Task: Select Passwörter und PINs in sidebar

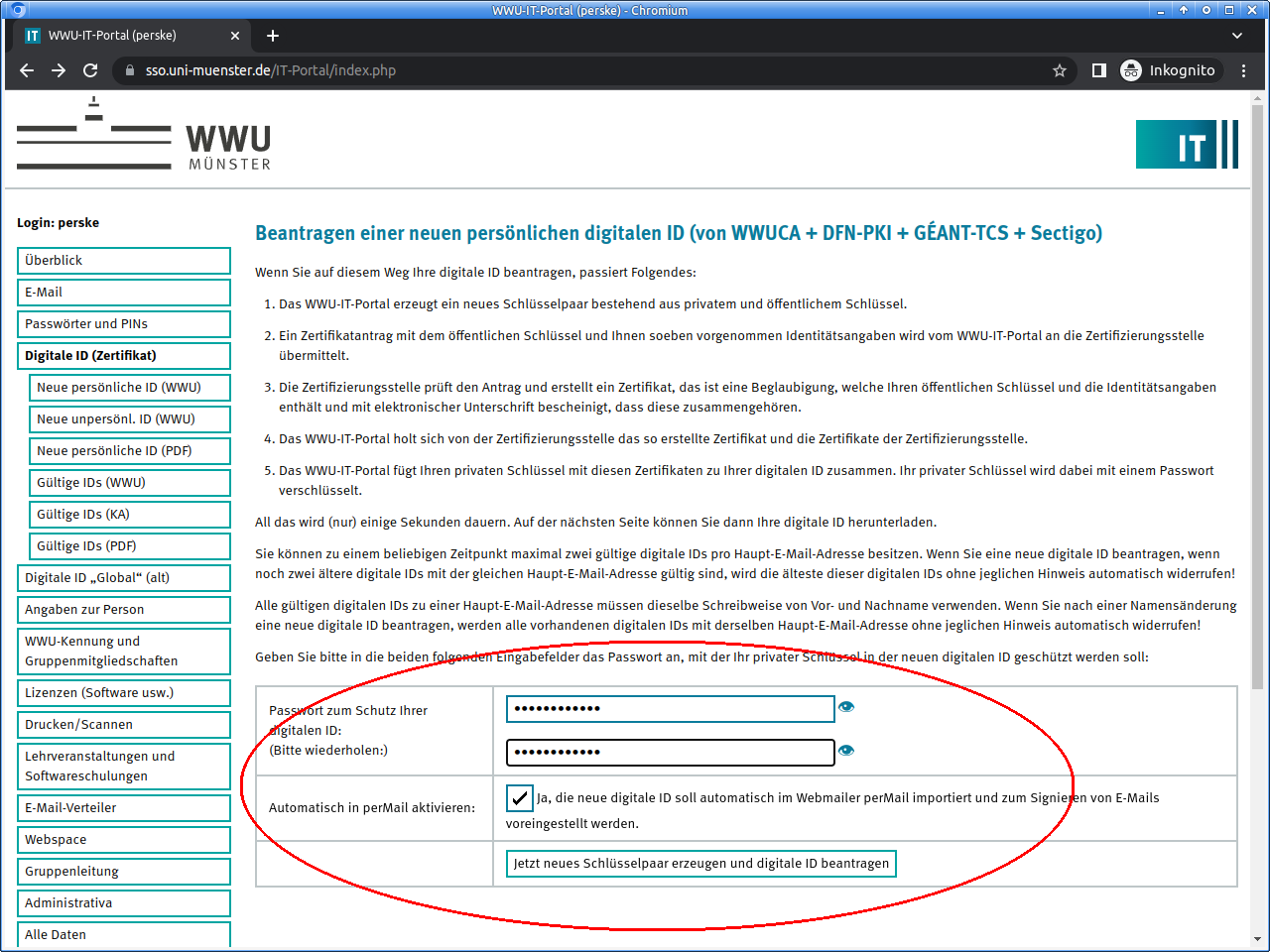Action: (123, 324)
